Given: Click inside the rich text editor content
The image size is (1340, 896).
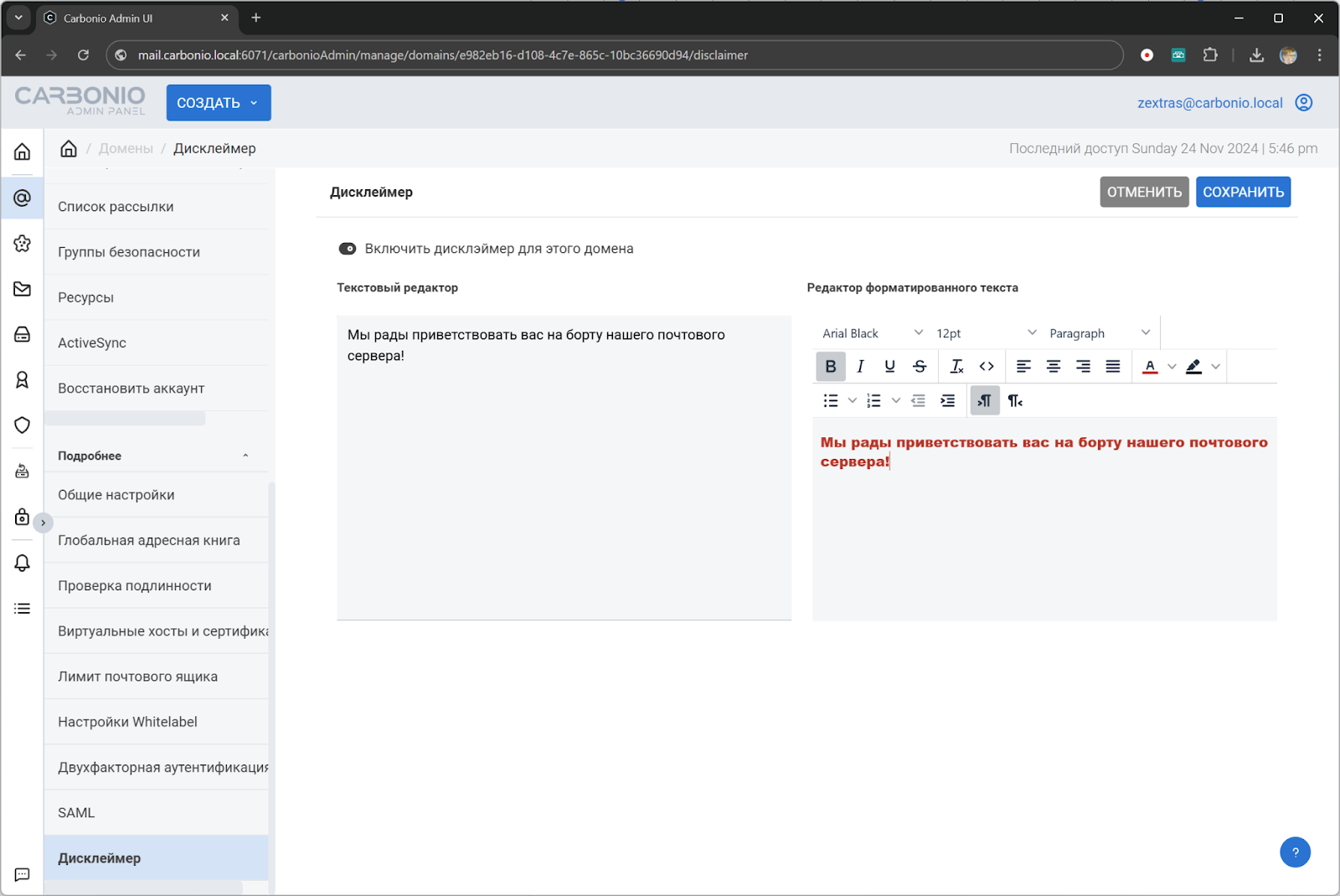Looking at the screenshot, I should (x=1044, y=519).
